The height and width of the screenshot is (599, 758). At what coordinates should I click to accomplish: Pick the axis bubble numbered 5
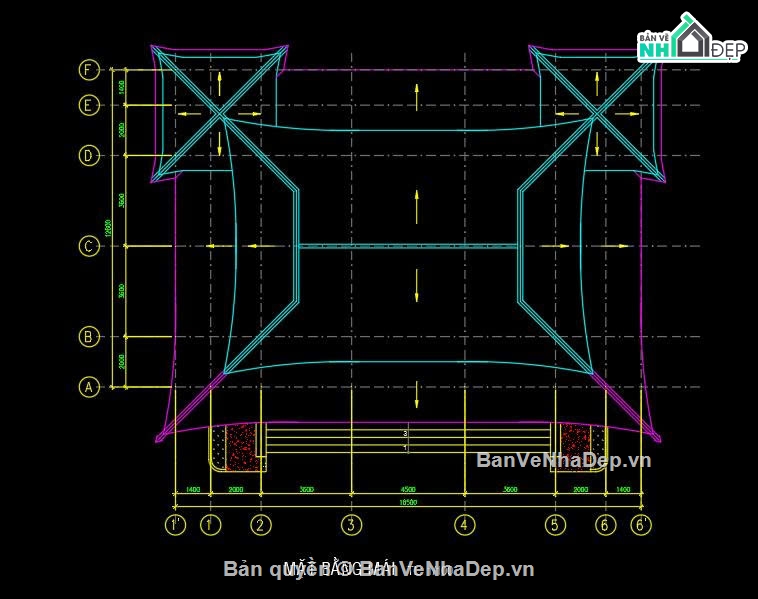[x=555, y=525]
